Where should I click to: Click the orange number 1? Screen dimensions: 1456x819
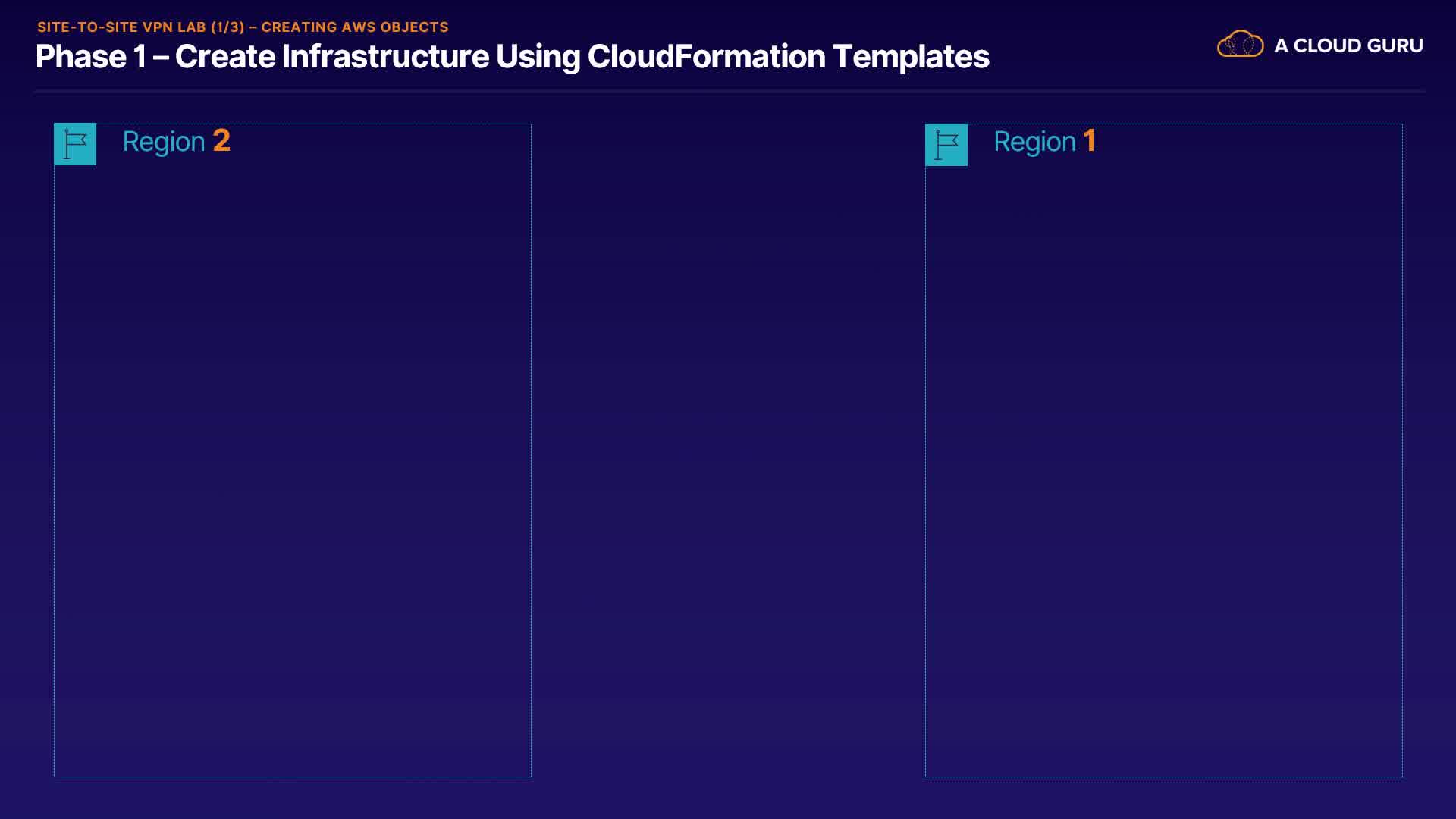pos(1090,141)
